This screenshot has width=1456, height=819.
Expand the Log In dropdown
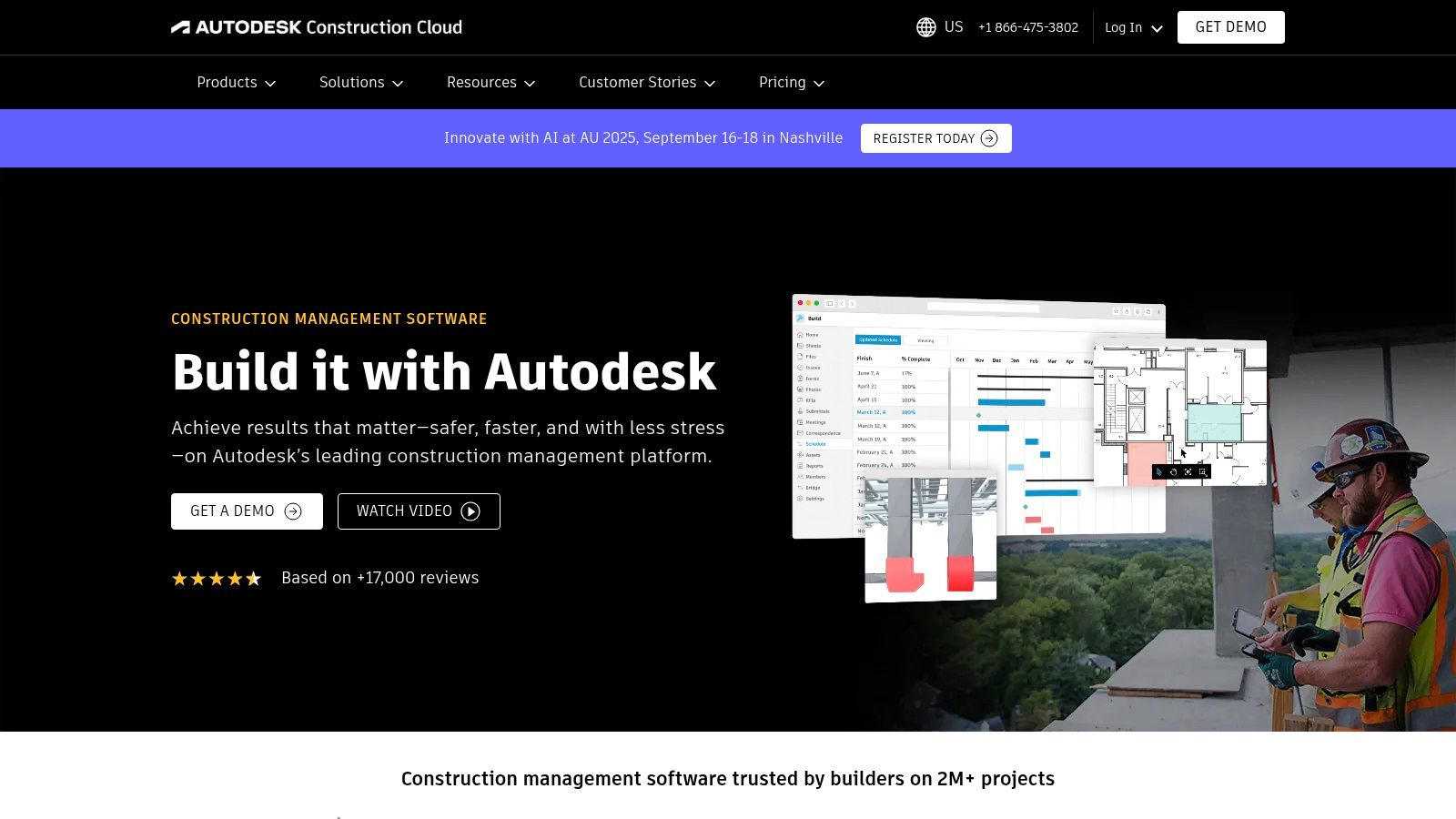[x=1134, y=27]
